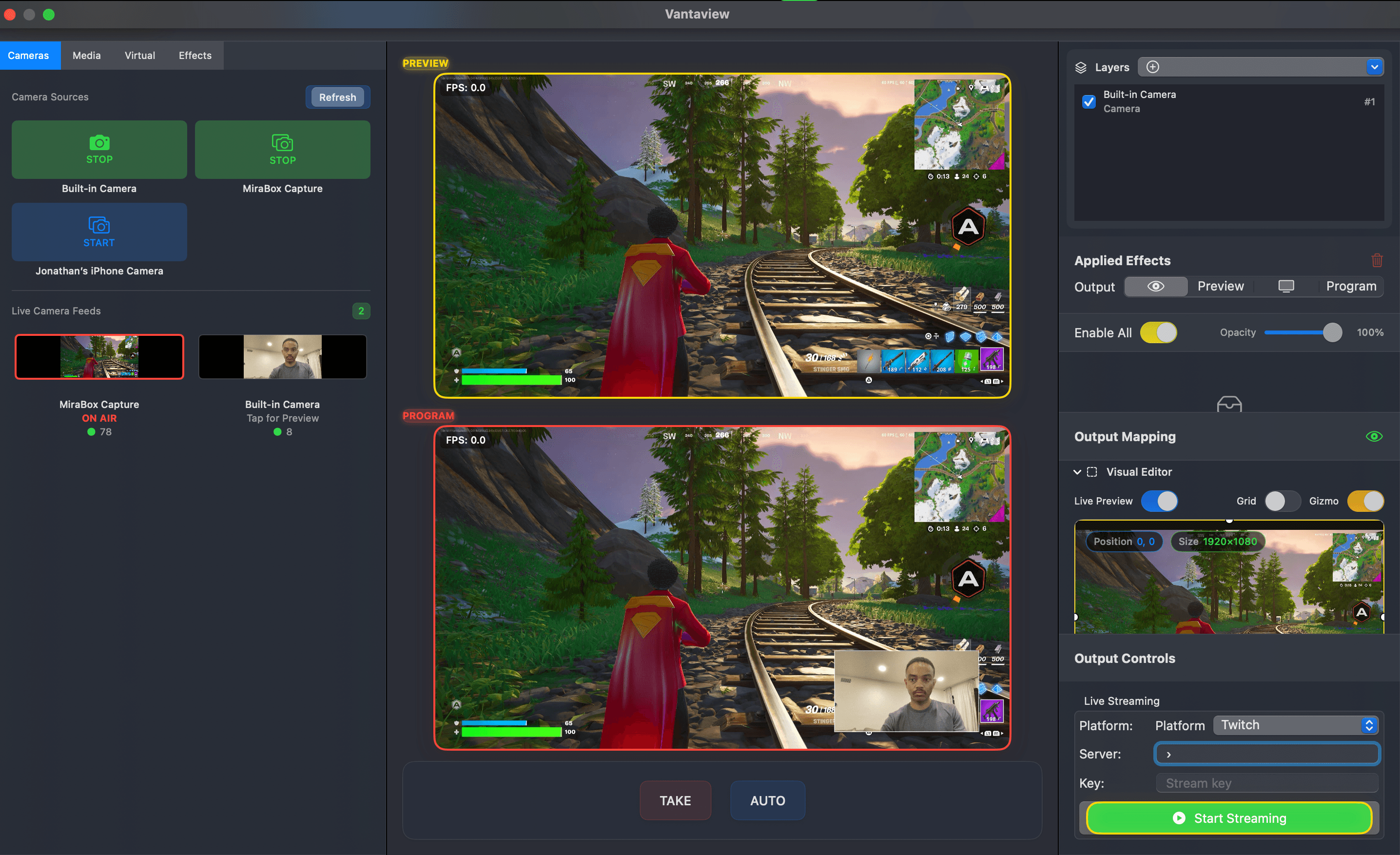
Task: Click the trash icon in Applied Effects
Action: pyautogui.click(x=1377, y=260)
